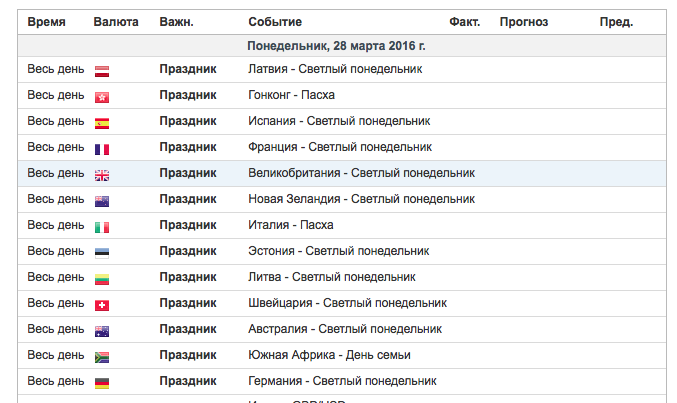Screen dimensions: 677x403
Task: Click the Пред. column header
Action: click(616, 22)
